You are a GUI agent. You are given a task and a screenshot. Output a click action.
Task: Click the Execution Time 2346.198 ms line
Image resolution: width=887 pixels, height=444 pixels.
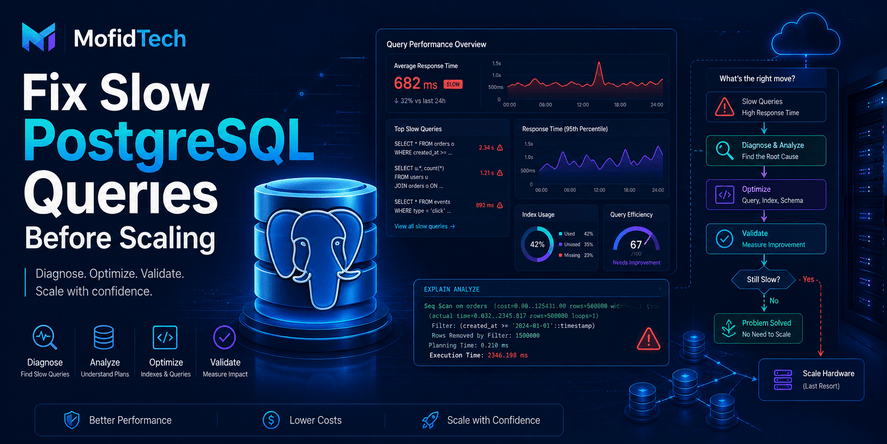point(479,355)
